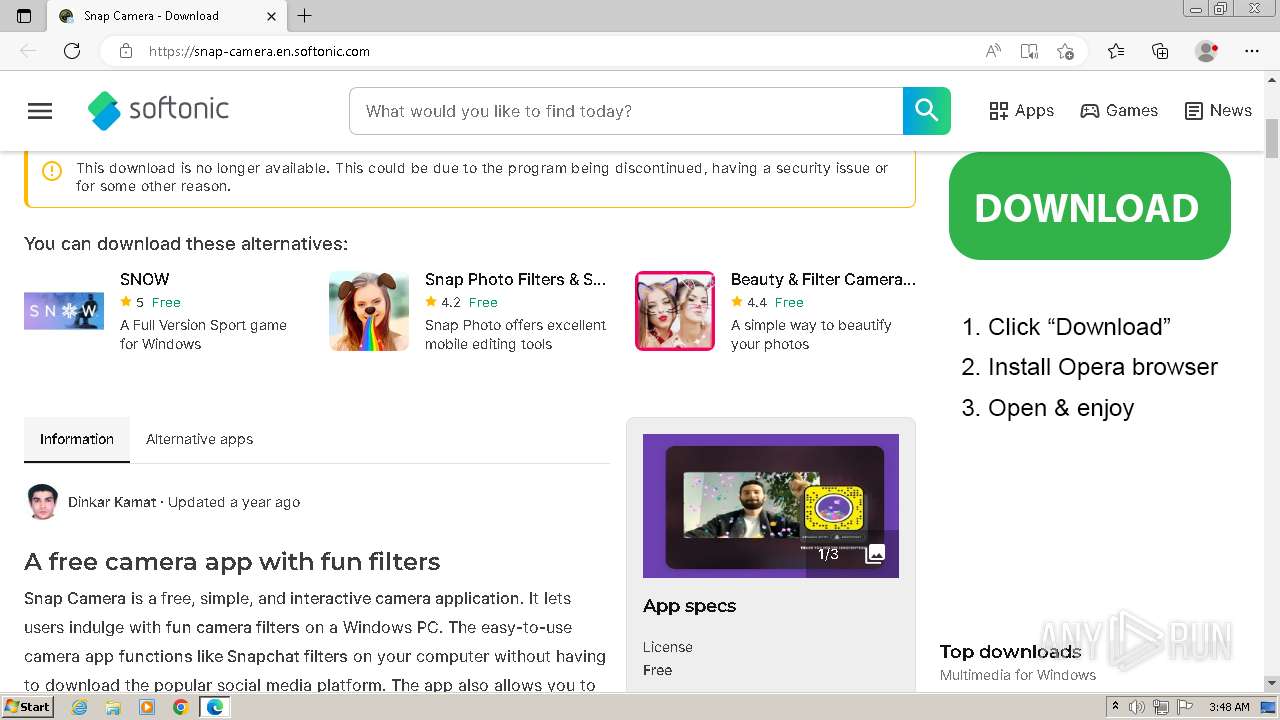Open the News section

tap(1218, 111)
